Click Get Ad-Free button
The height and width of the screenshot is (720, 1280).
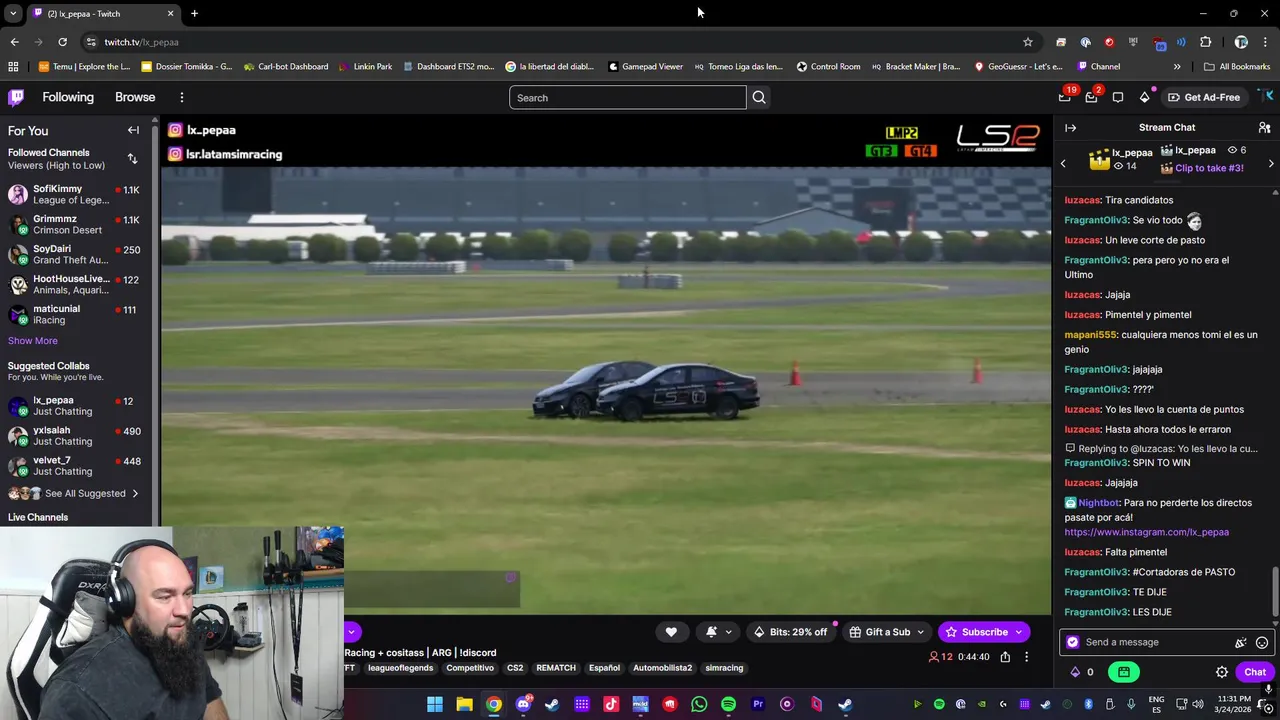coord(1203,97)
